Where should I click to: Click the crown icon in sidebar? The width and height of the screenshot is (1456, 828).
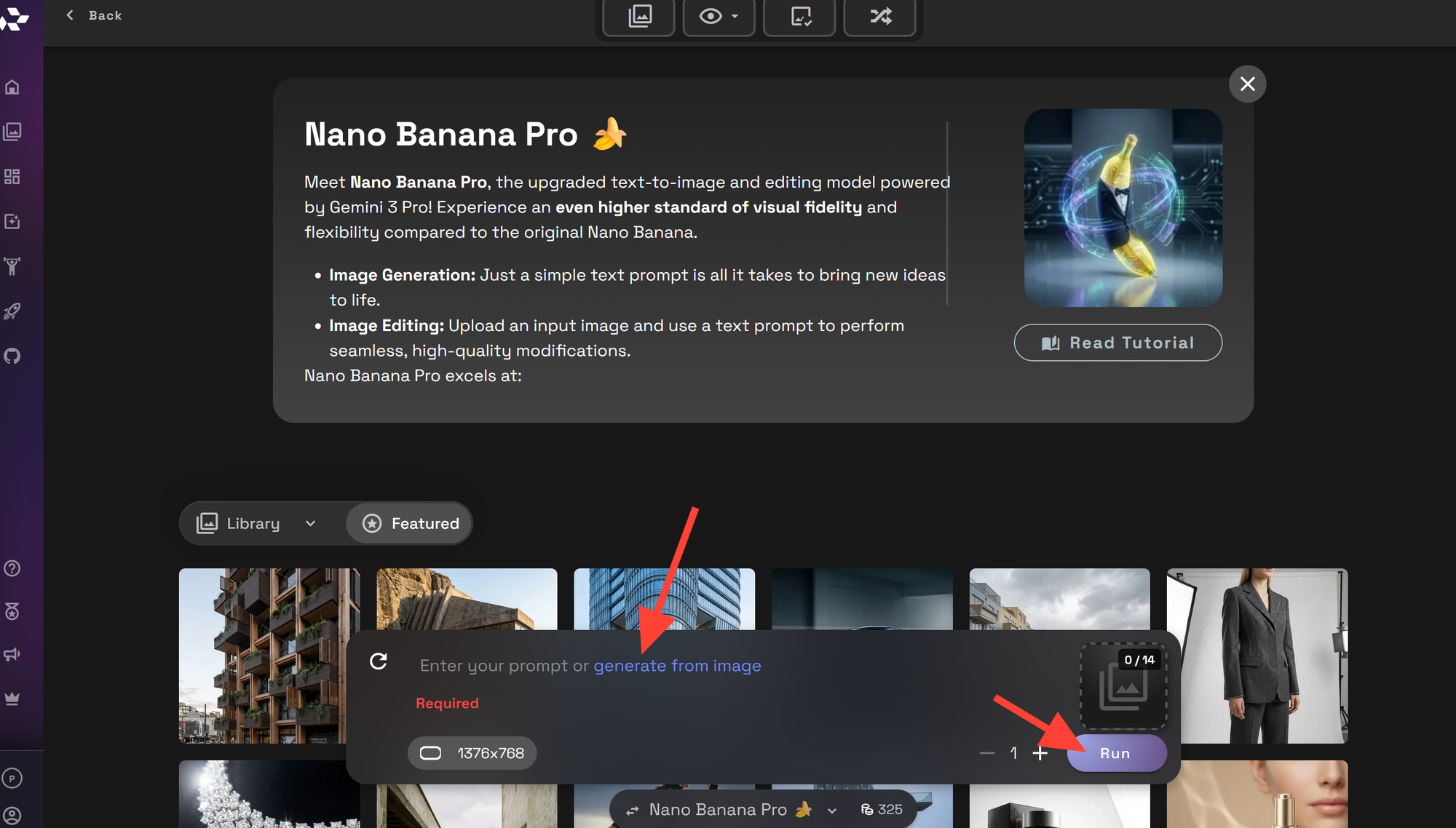click(12, 698)
